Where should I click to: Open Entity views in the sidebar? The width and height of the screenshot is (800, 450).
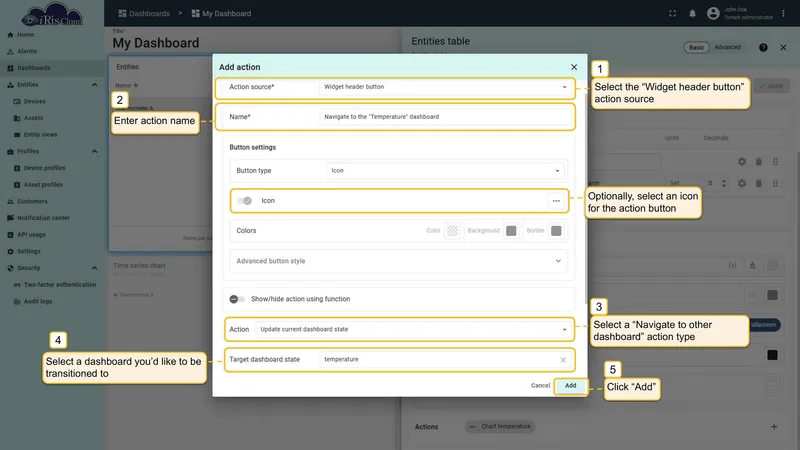tap(40, 135)
